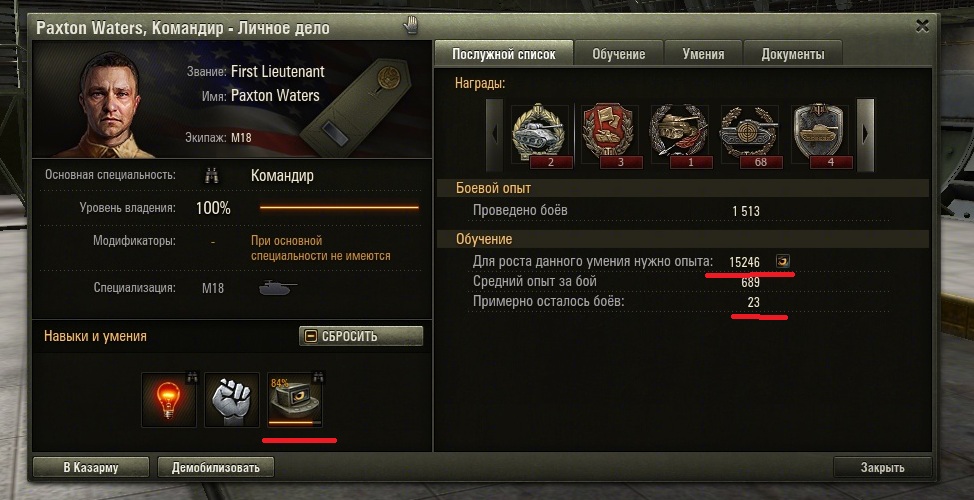This screenshot has width=974, height=500.
Task: Open the first award medal with count 2
Action: point(539,135)
